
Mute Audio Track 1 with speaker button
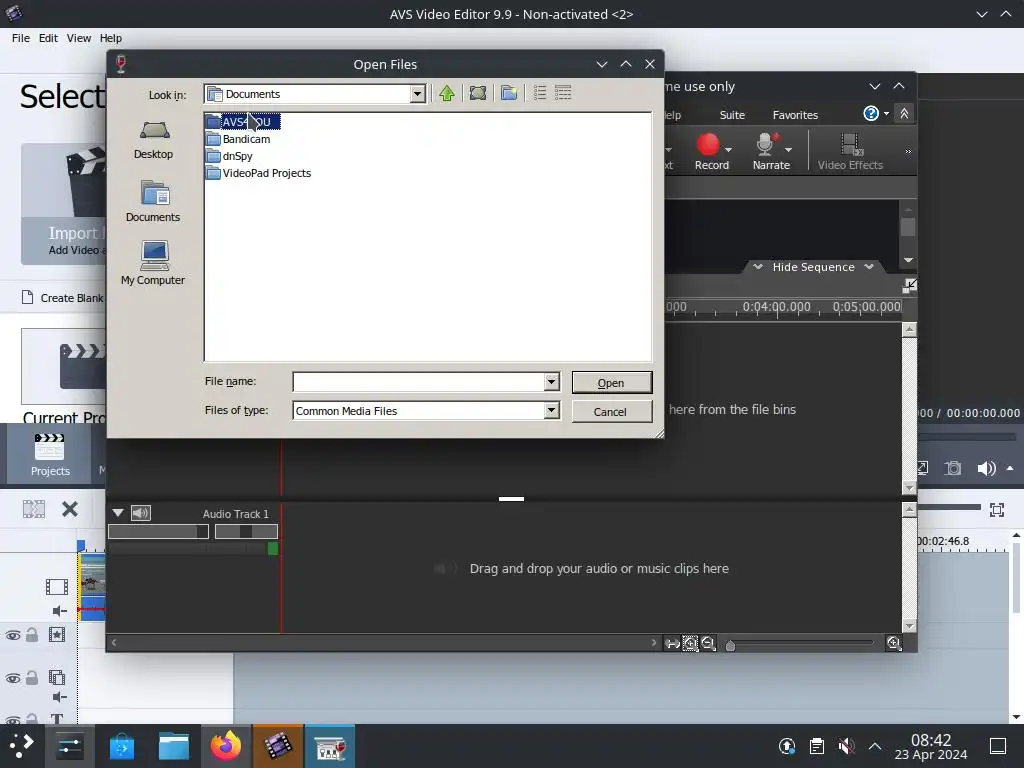point(140,513)
